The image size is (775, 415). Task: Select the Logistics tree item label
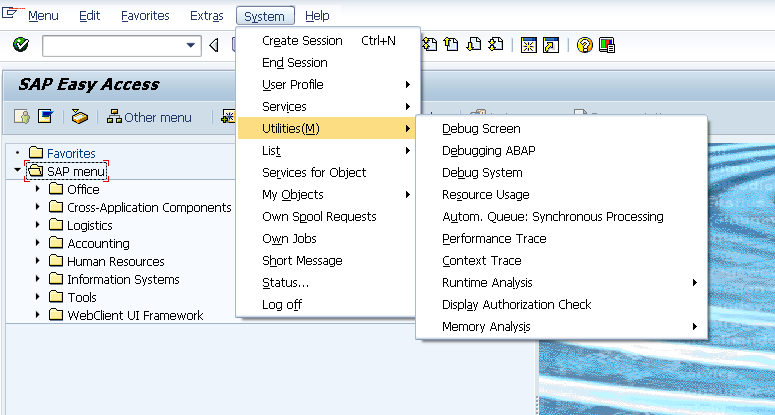[89, 225]
